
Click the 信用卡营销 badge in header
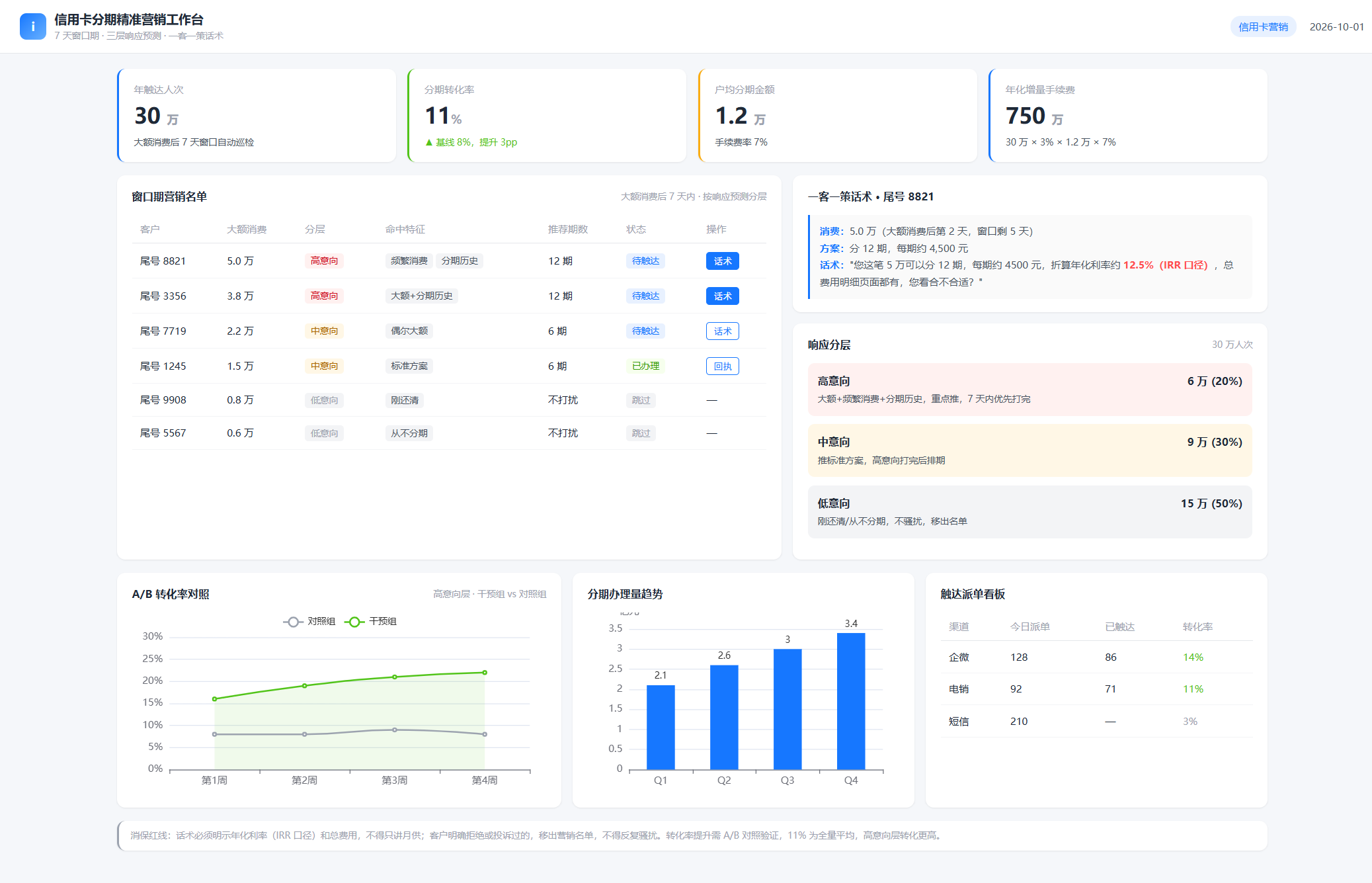1263,27
